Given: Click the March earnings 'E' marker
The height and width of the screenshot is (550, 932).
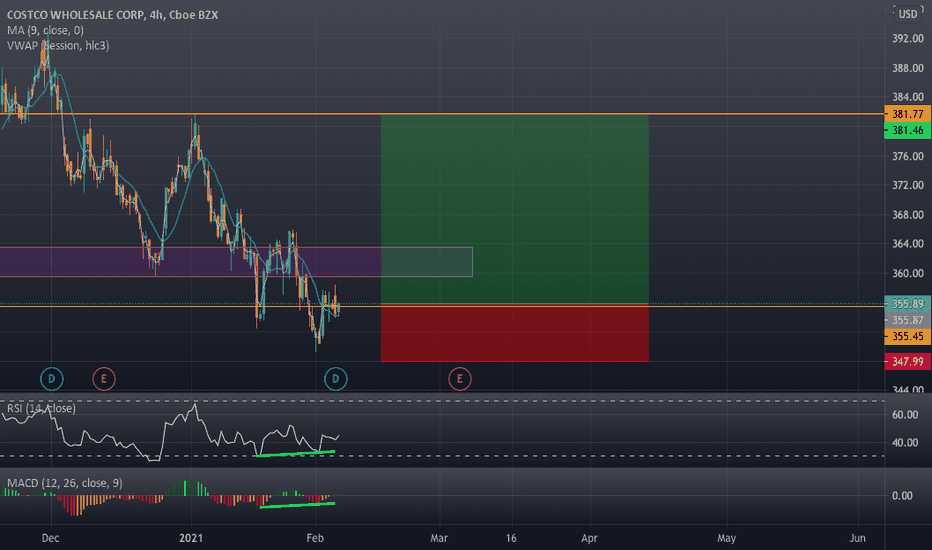Looking at the screenshot, I should (459, 379).
